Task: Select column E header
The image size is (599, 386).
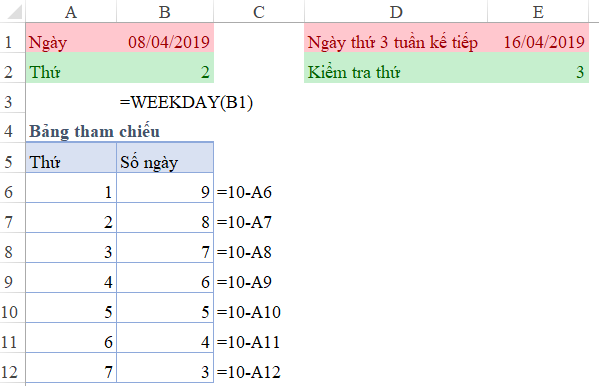Action: pos(538,11)
